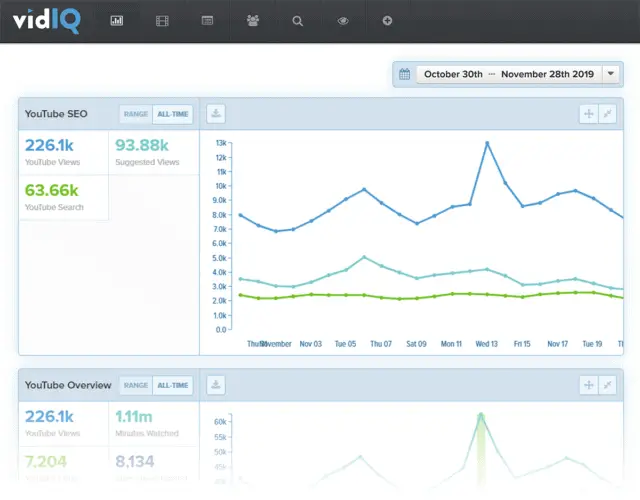Open the film strip videos icon
The height and width of the screenshot is (500, 640).
coord(162,21)
